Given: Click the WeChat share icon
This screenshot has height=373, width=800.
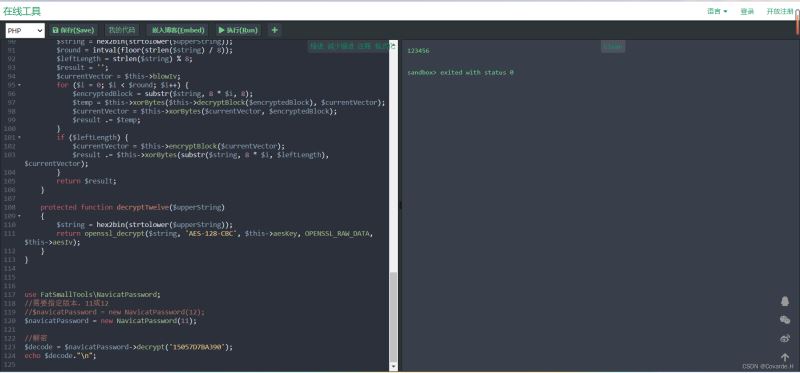Looking at the screenshot, I should click(785, 320).
